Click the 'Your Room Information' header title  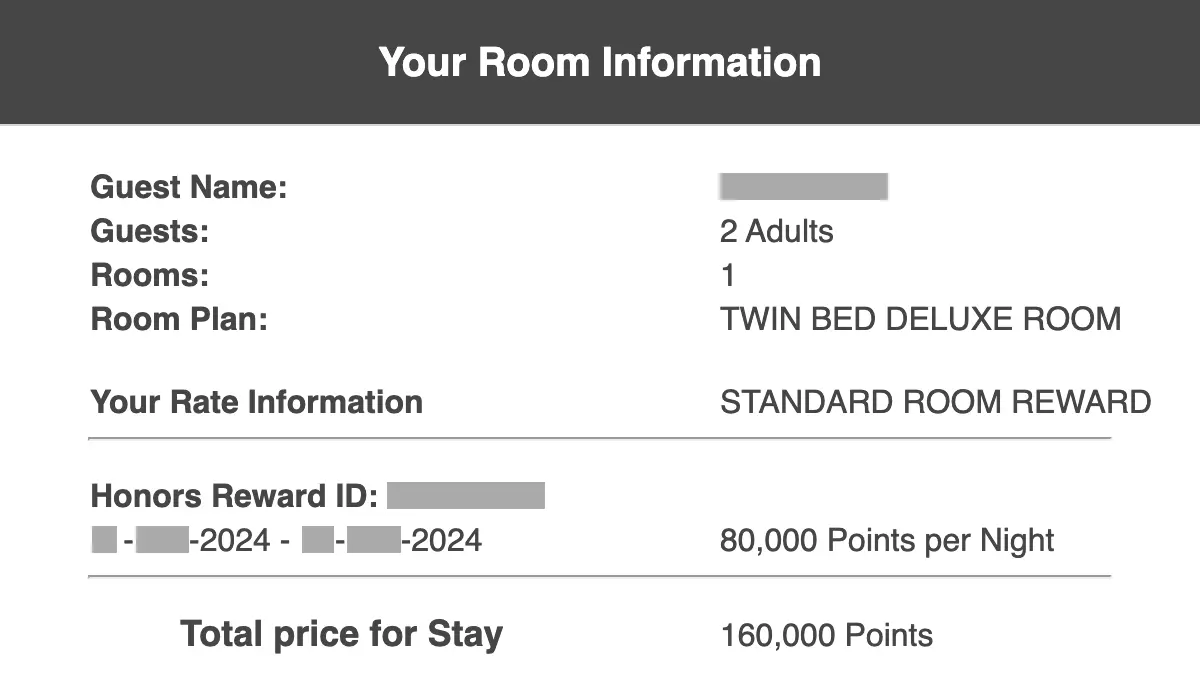pos(600,62)
